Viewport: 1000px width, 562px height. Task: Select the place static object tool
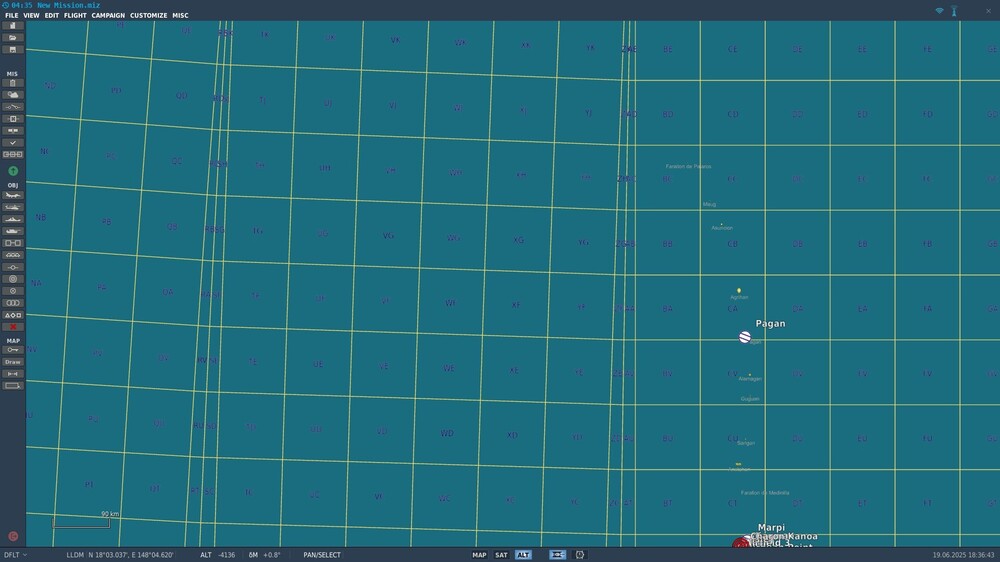[x=13, y=243]
